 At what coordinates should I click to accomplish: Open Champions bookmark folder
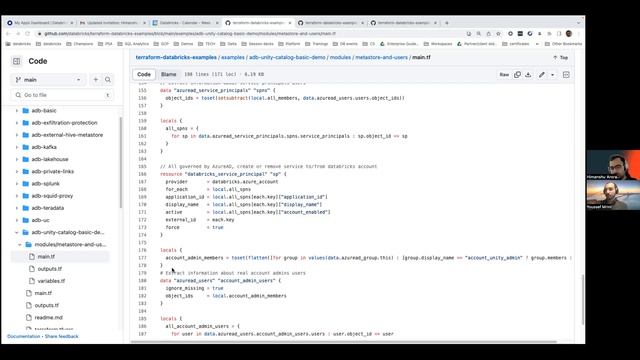80,44
